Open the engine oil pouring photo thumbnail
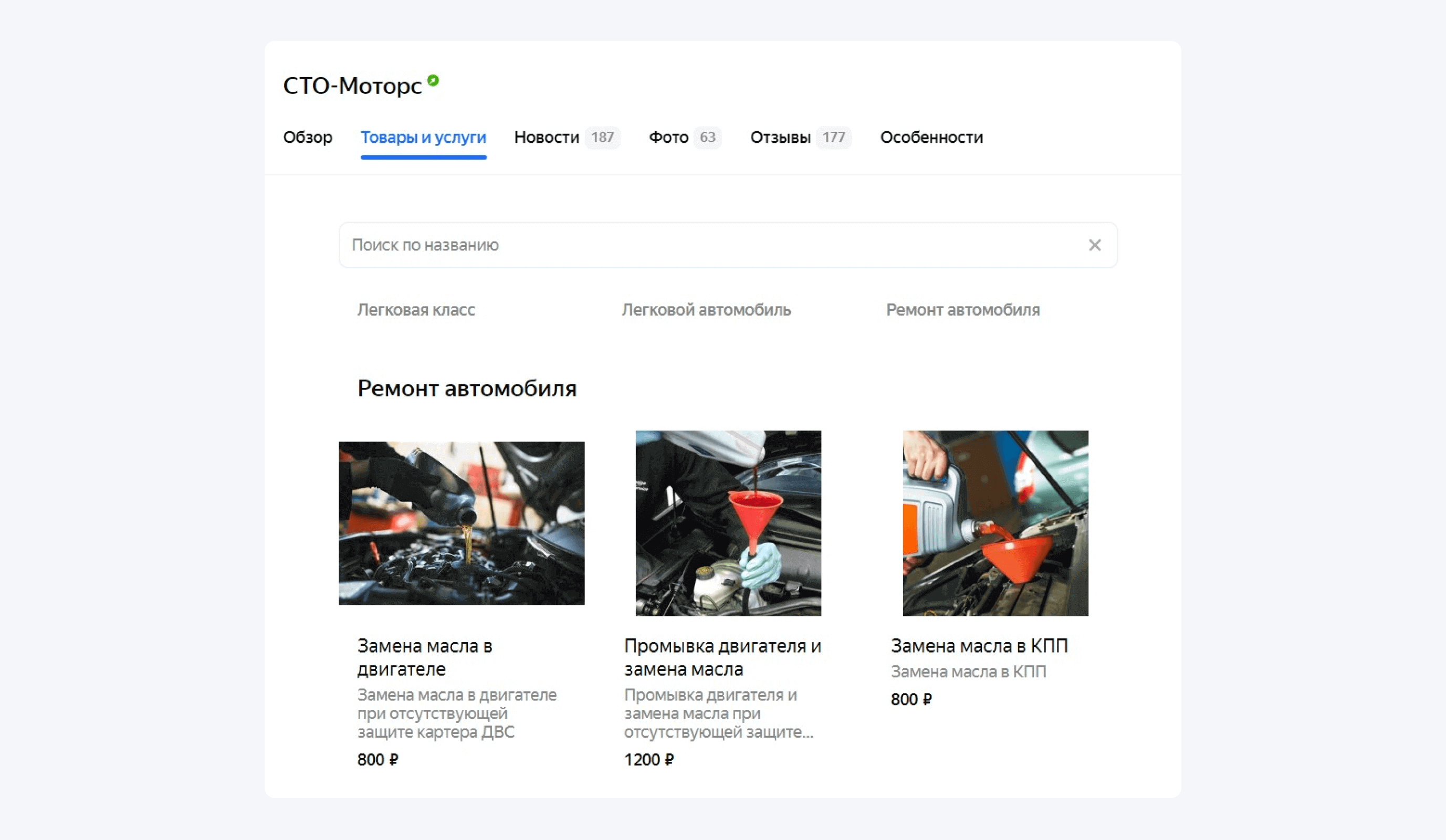This screenshot has height=840, width=1446. (x=462, y=523)
